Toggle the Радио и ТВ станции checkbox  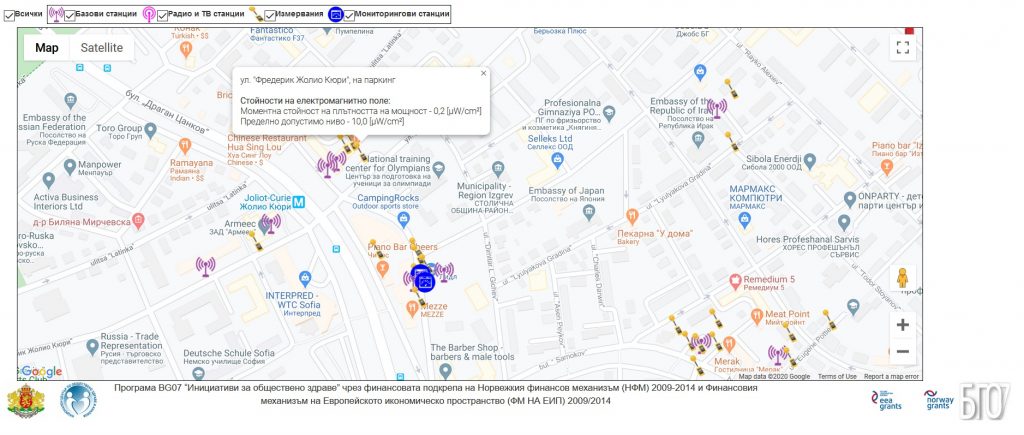point(163,16)
